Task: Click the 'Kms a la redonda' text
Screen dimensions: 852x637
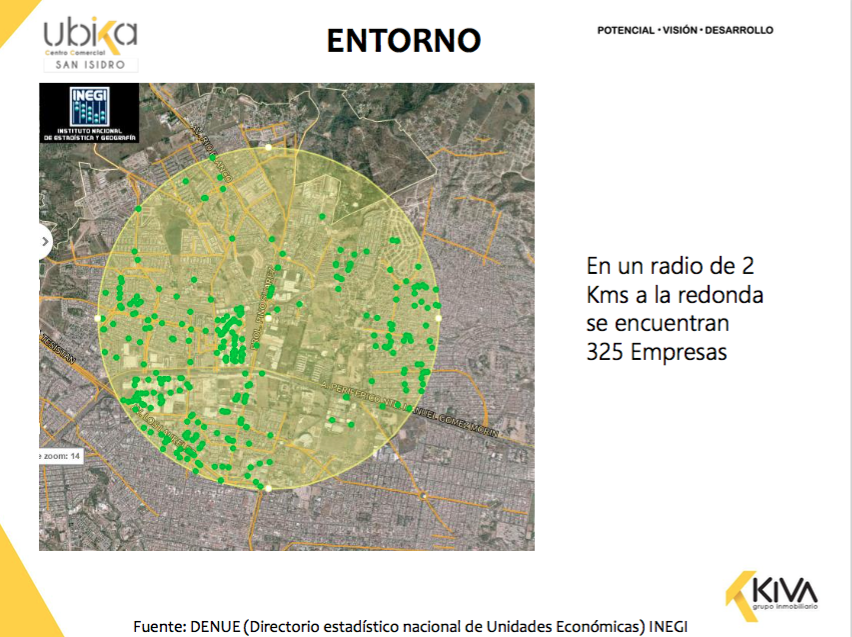Action: pos(675,295)
